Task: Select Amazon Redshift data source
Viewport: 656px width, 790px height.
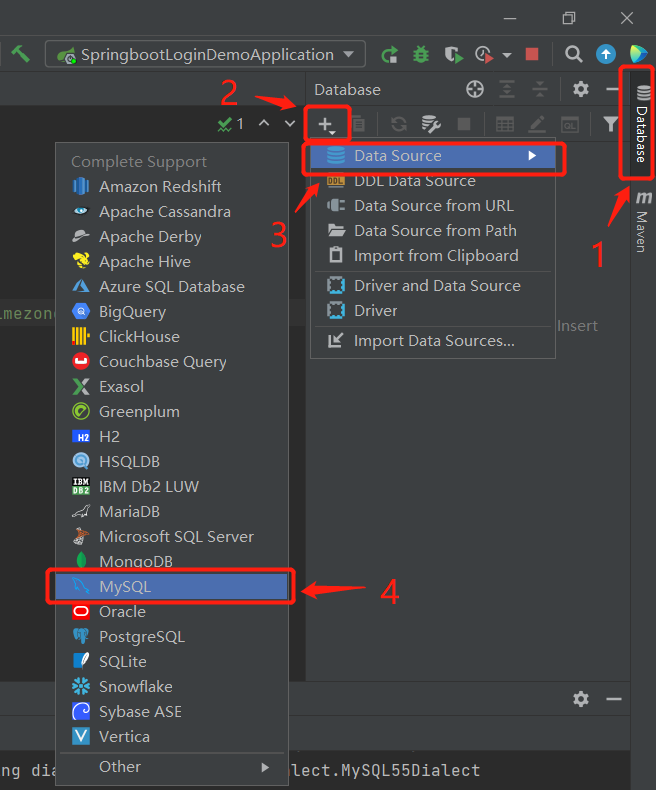Action: [171, 186]
